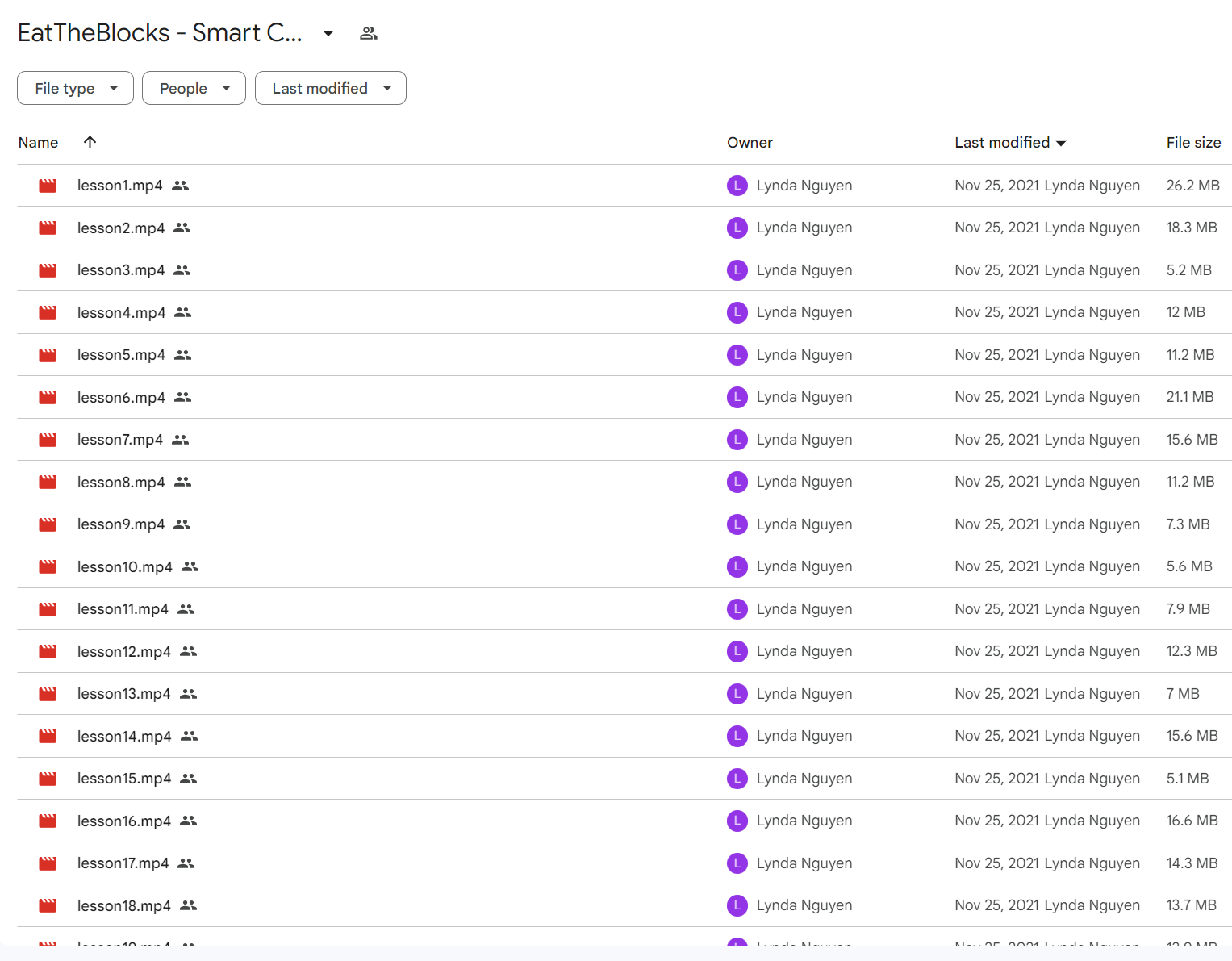Screen dimensions: 1232x961
Task: Select the lesson11.mp4 file name
Action: [123, 609]
